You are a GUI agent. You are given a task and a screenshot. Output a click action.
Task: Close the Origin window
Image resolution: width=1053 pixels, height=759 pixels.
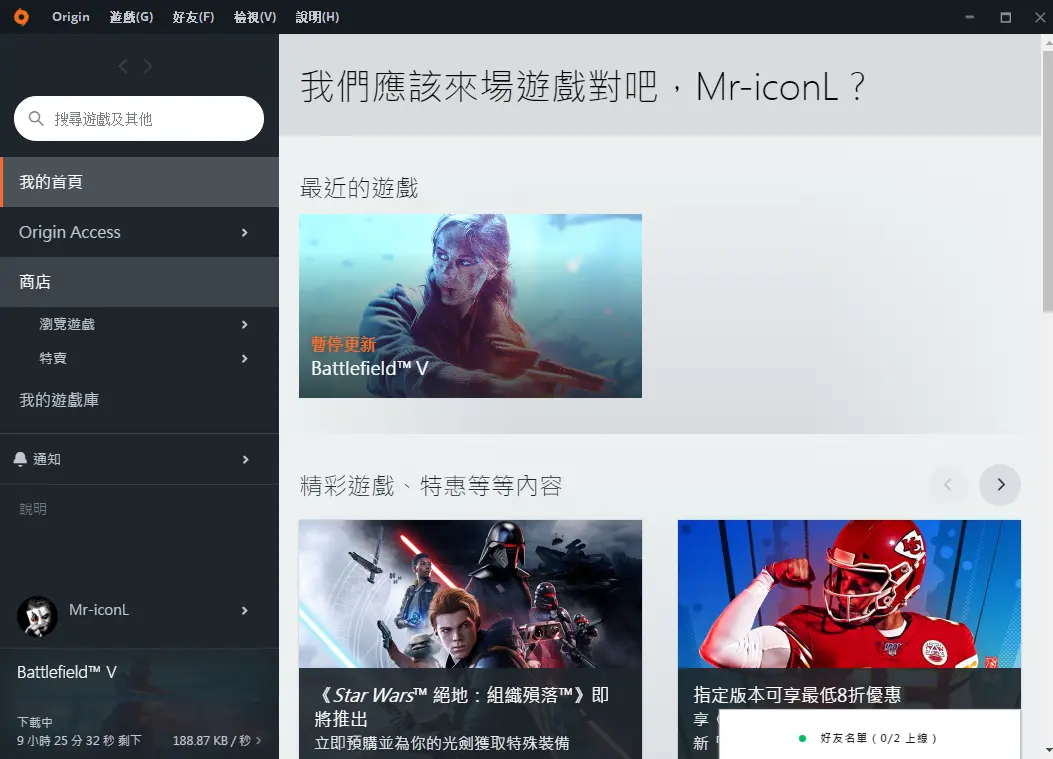(x=1040, y=17)
